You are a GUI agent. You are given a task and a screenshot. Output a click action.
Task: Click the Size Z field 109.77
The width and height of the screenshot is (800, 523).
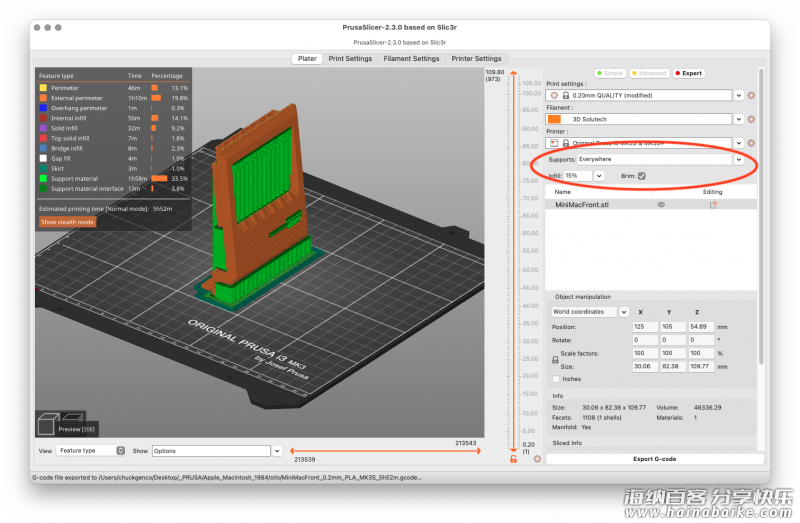701,366
